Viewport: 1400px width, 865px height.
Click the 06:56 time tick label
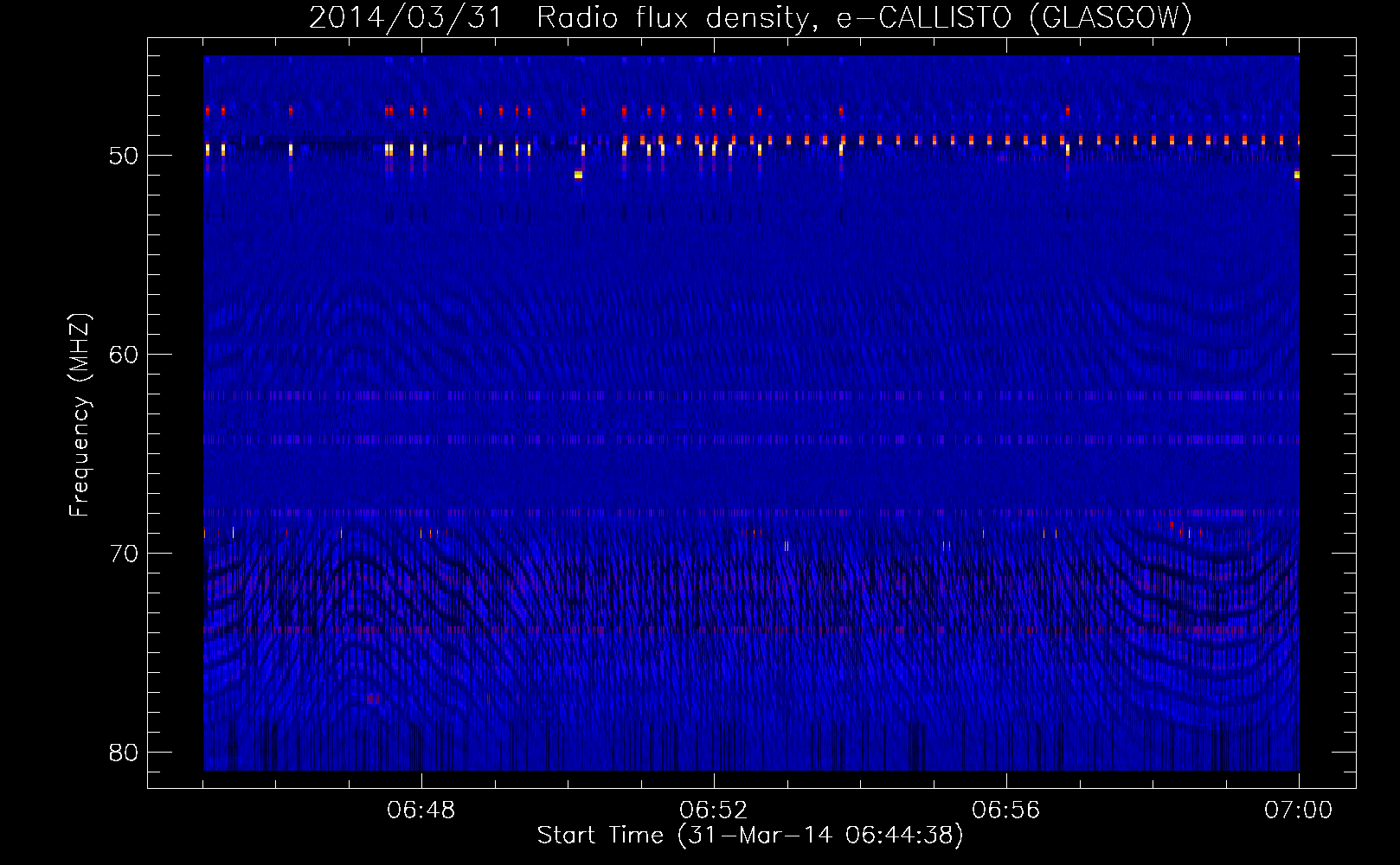(1006, 811)
